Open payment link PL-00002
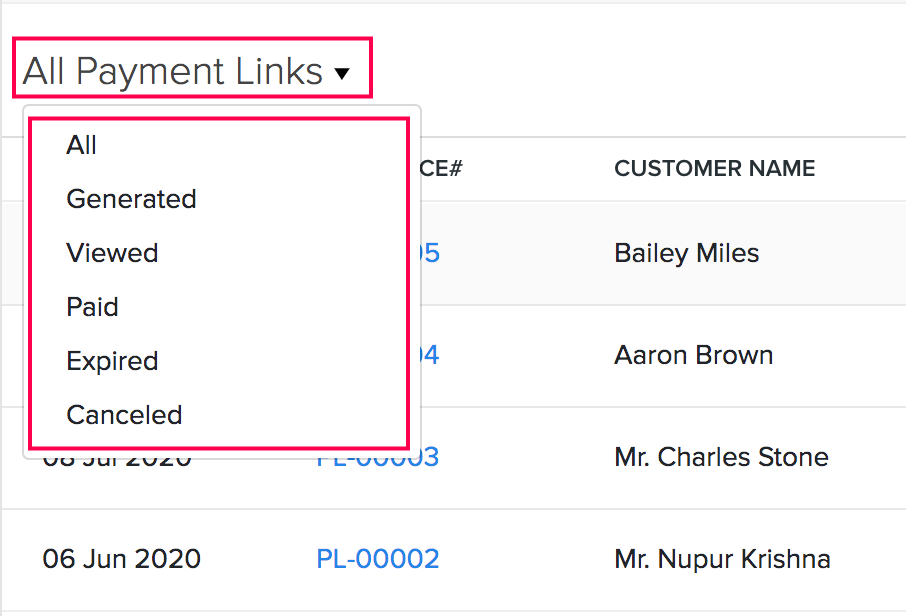This screenshot has height=616, width=906. click(377, 558)
